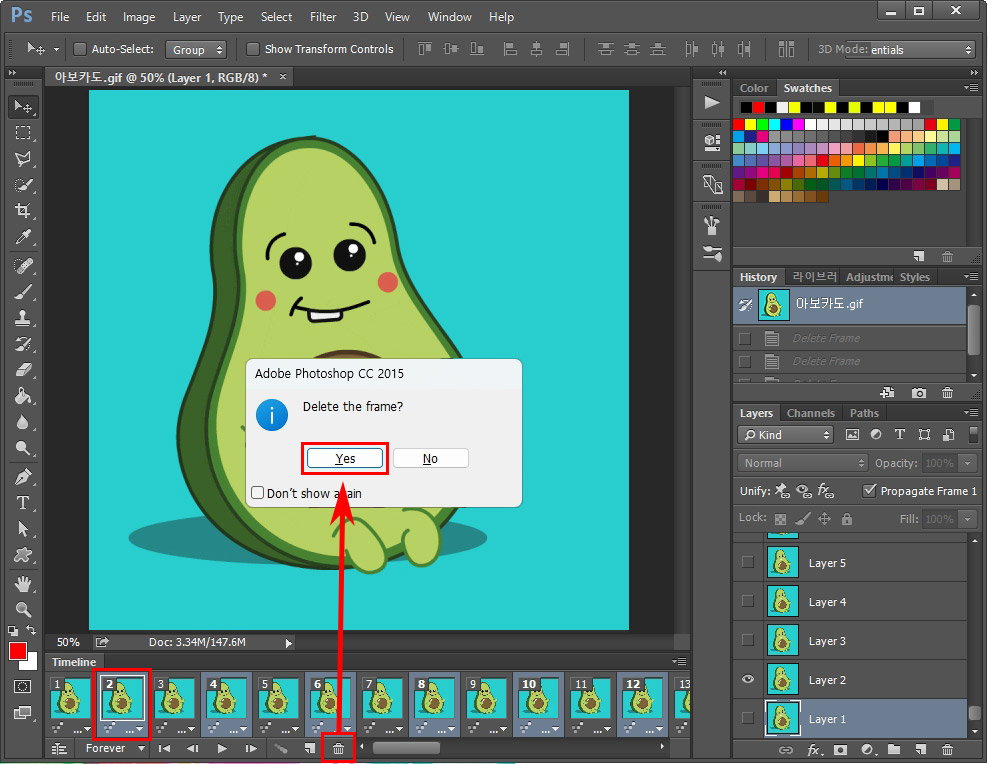Click the tween animation frames icon
Screen dimensions: 988x764
[x=280, y=748]
